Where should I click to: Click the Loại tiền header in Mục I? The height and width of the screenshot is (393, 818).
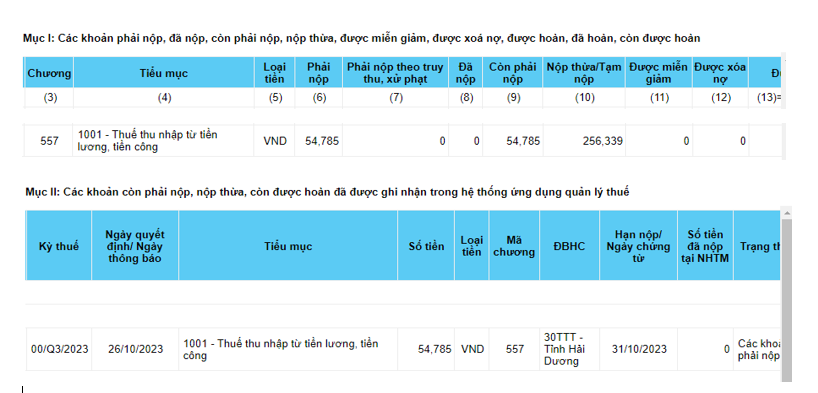click(274, 73)
